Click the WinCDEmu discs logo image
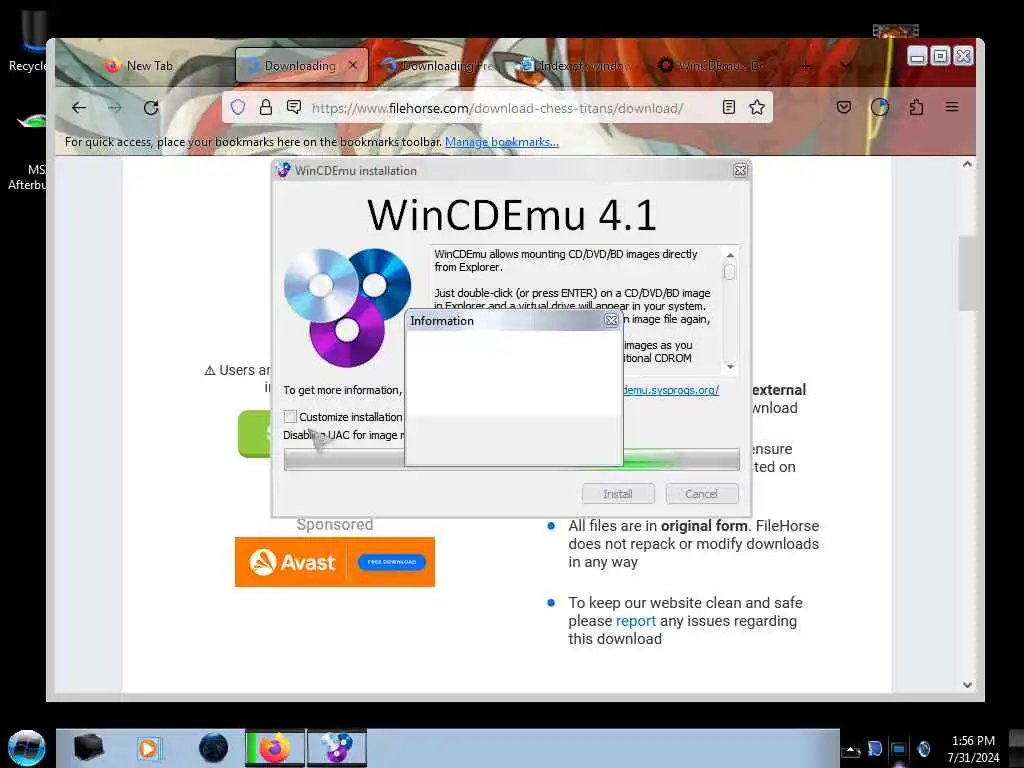Viewport: 1024px width, 768px height. point(347,307)
